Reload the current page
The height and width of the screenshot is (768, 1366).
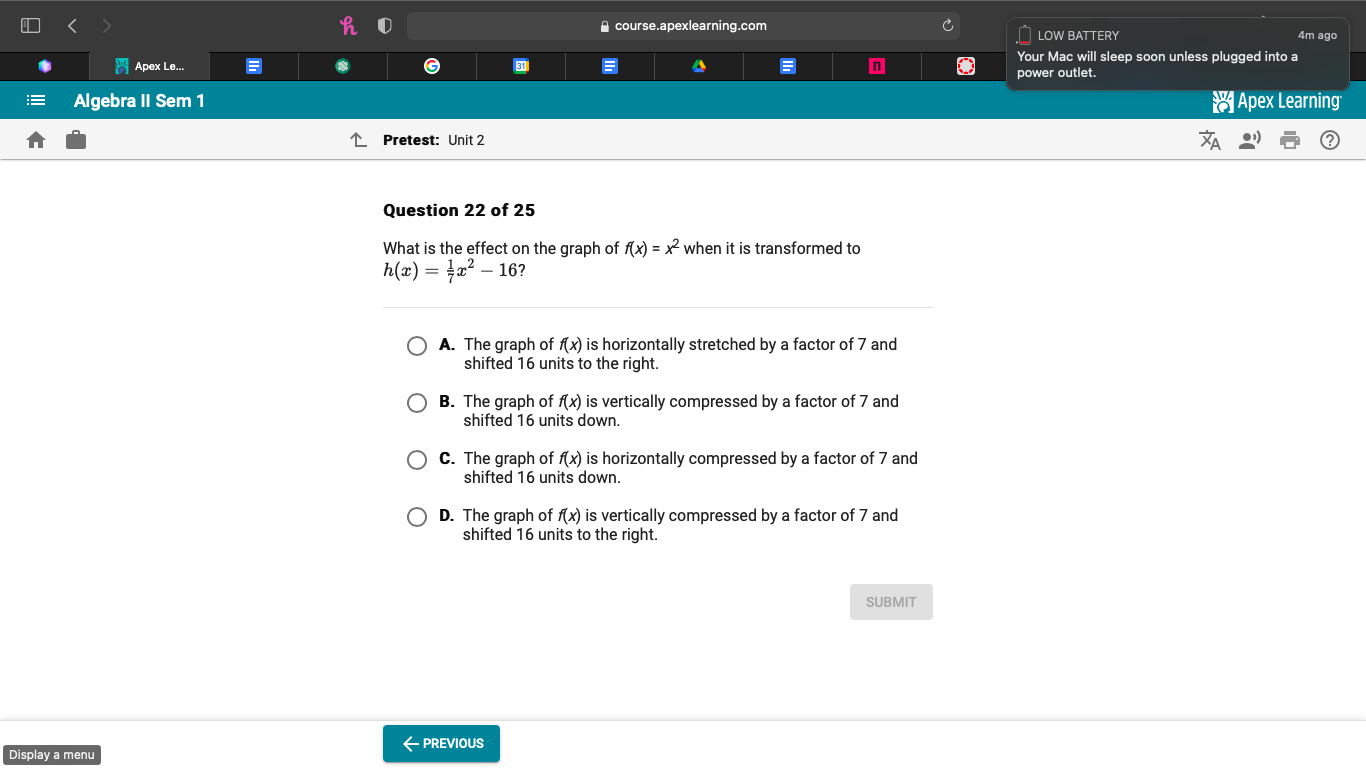[x=947, y=26]
